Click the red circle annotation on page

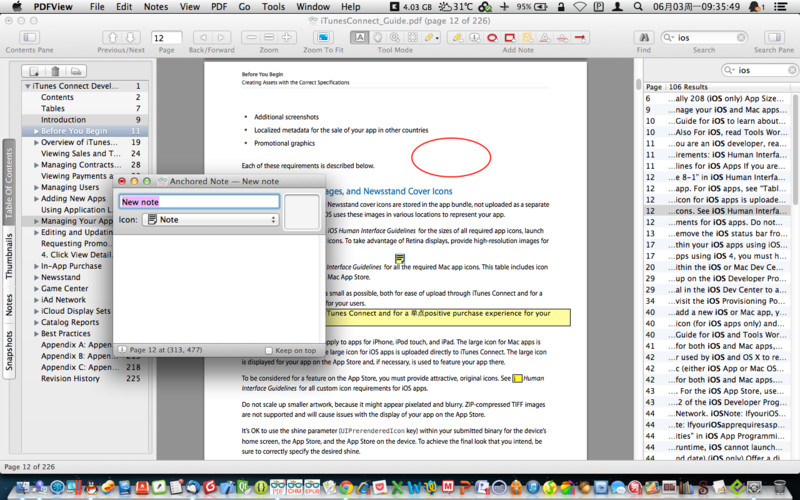(451, 157)
